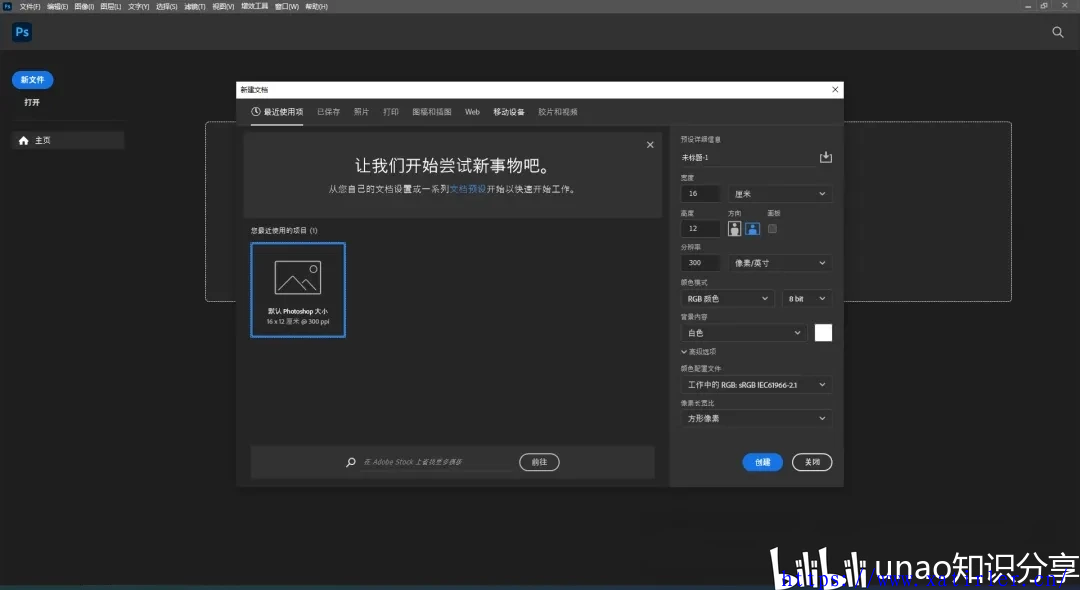Close the 新建文档 dialog with title bar X
The width and height of the screenshot is (1080, 590).
[835, 89]
